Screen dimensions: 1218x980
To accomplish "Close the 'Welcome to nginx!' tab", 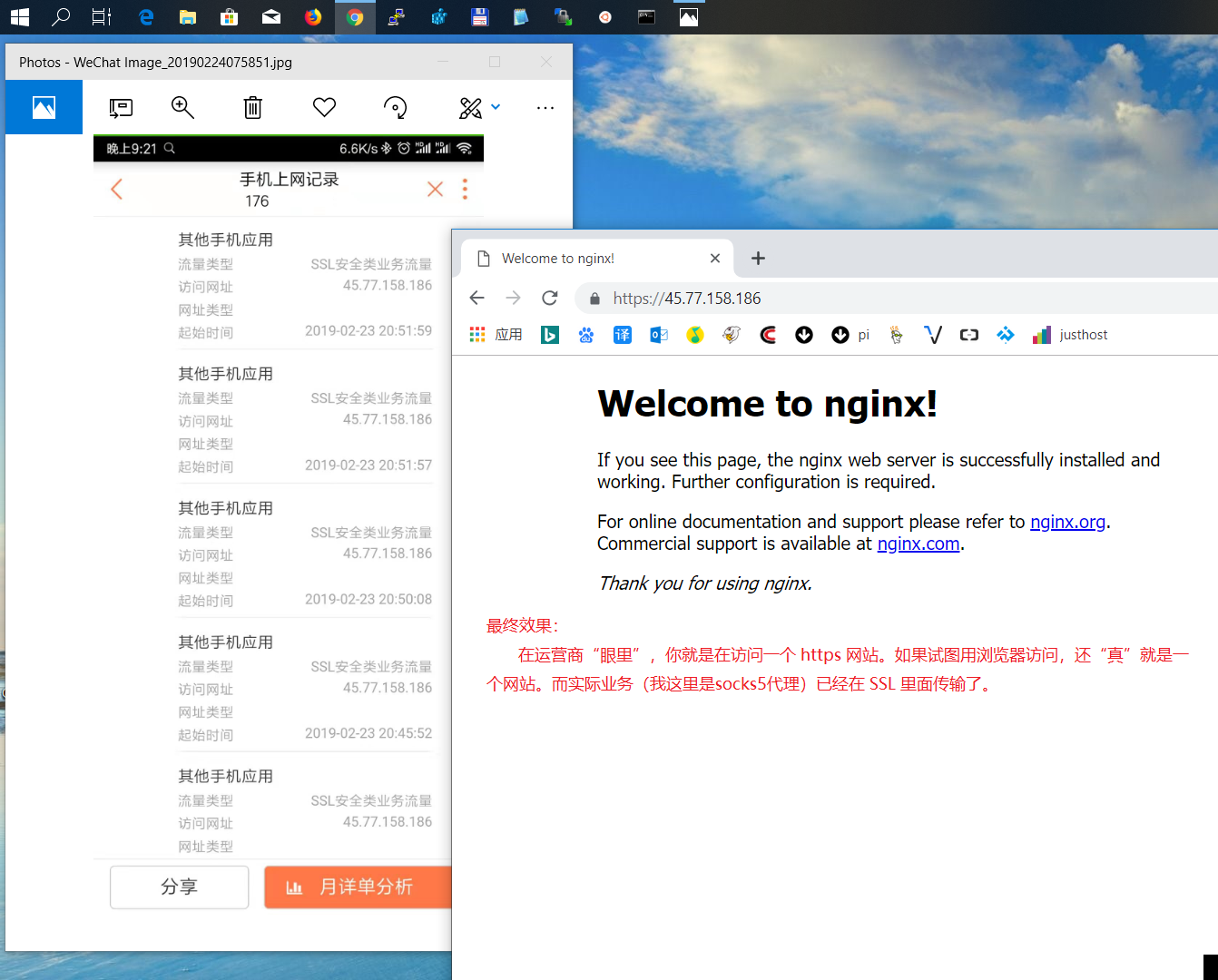I will [x=715, y=259].
